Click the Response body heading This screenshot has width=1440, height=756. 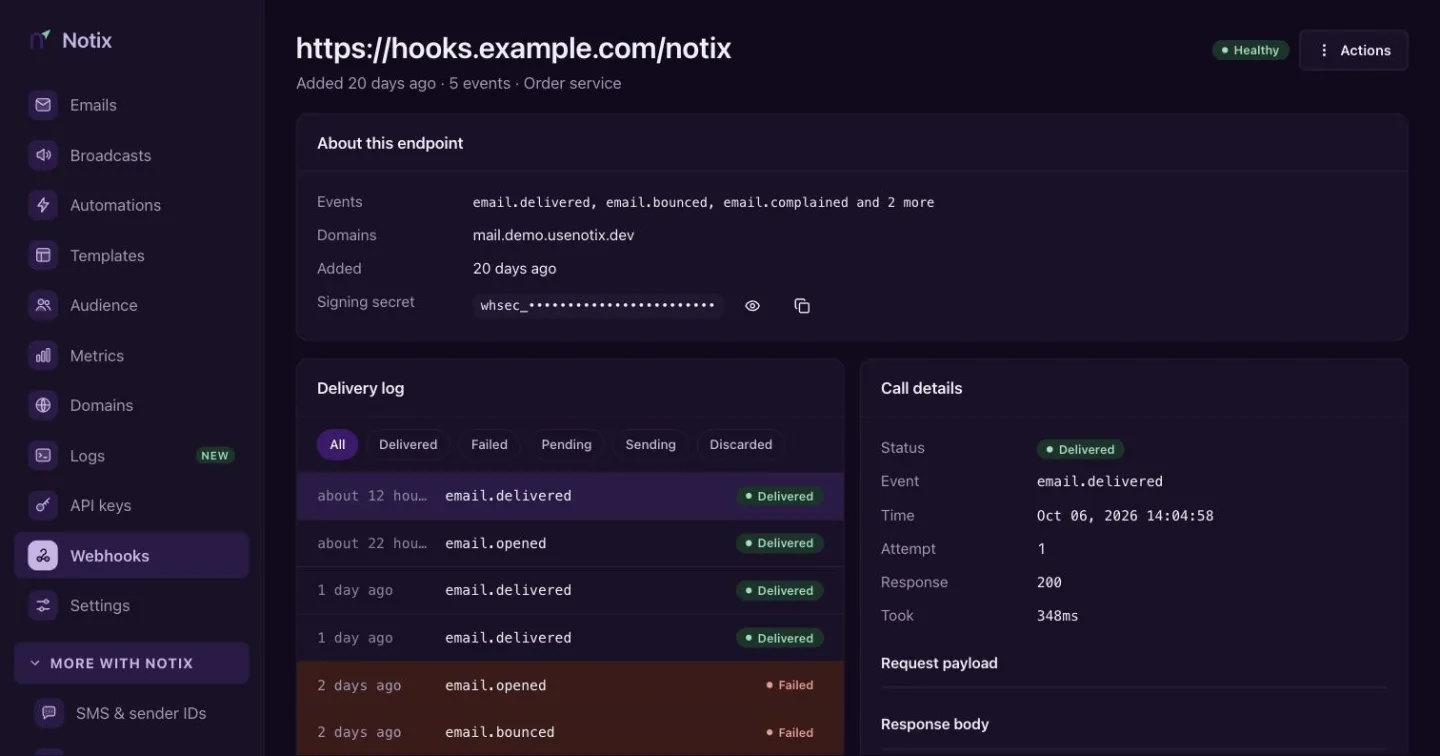935,724
